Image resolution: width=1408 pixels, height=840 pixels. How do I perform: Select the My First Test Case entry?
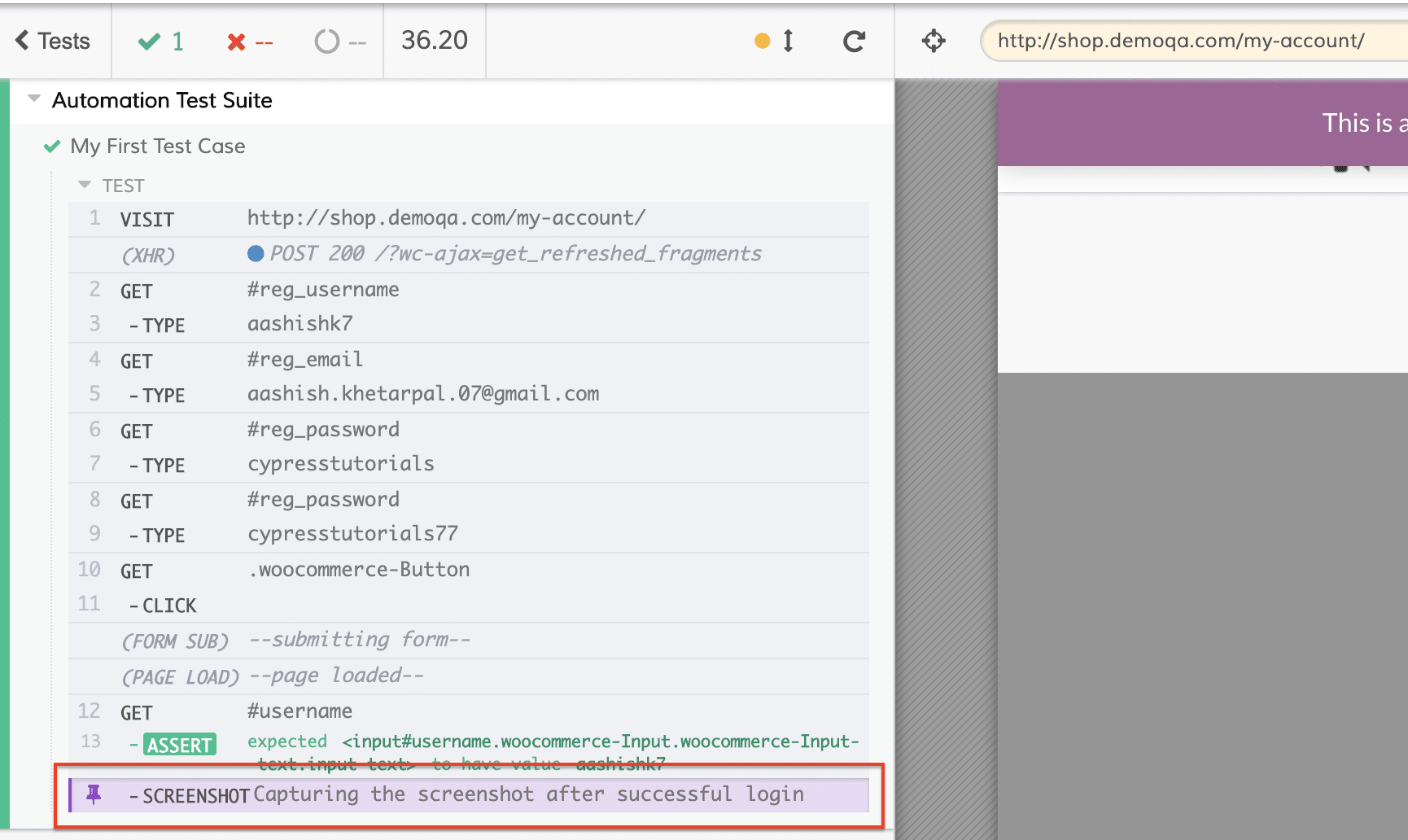158,147
